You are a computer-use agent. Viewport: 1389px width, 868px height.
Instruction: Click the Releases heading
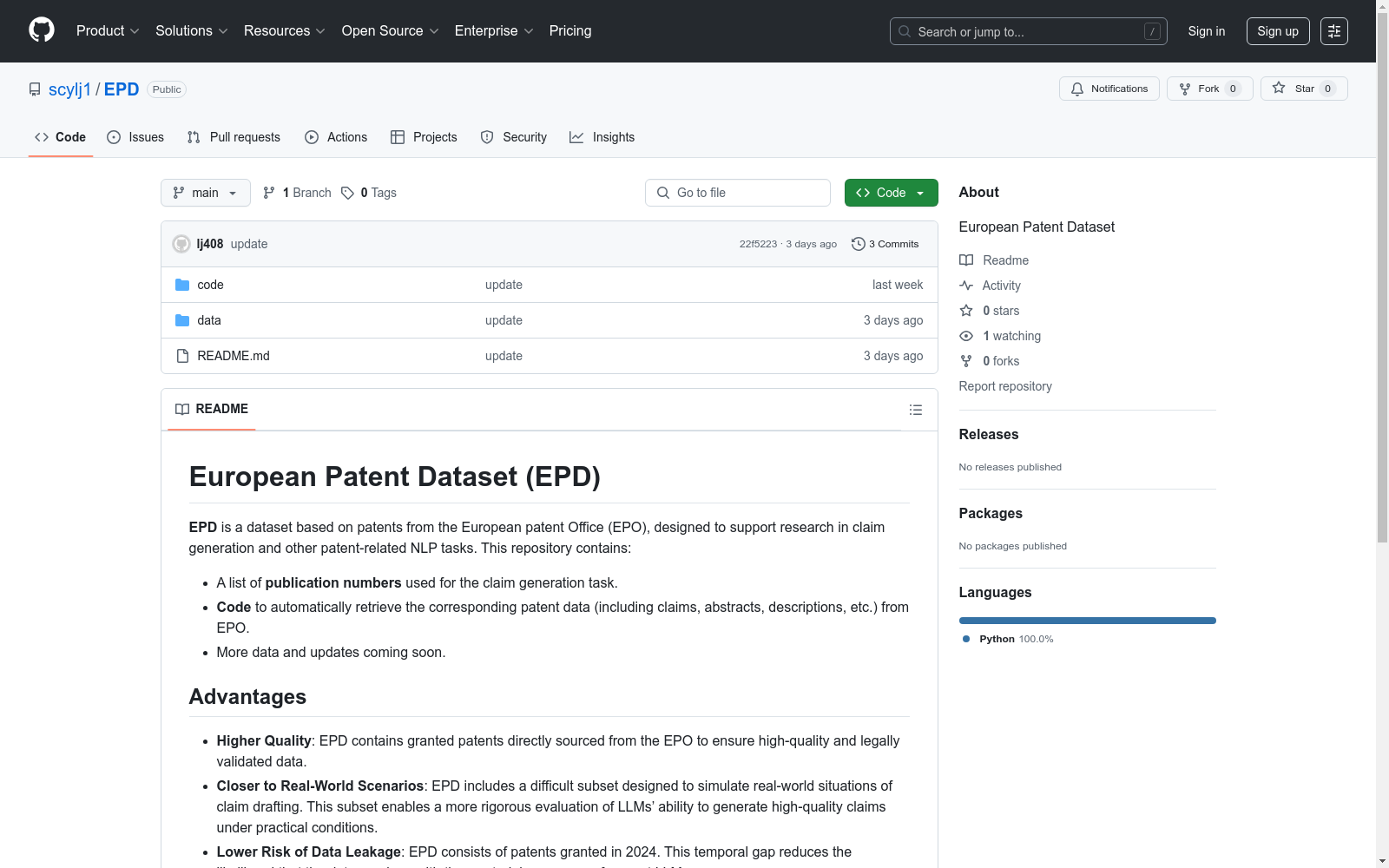(x=989, y=434)
